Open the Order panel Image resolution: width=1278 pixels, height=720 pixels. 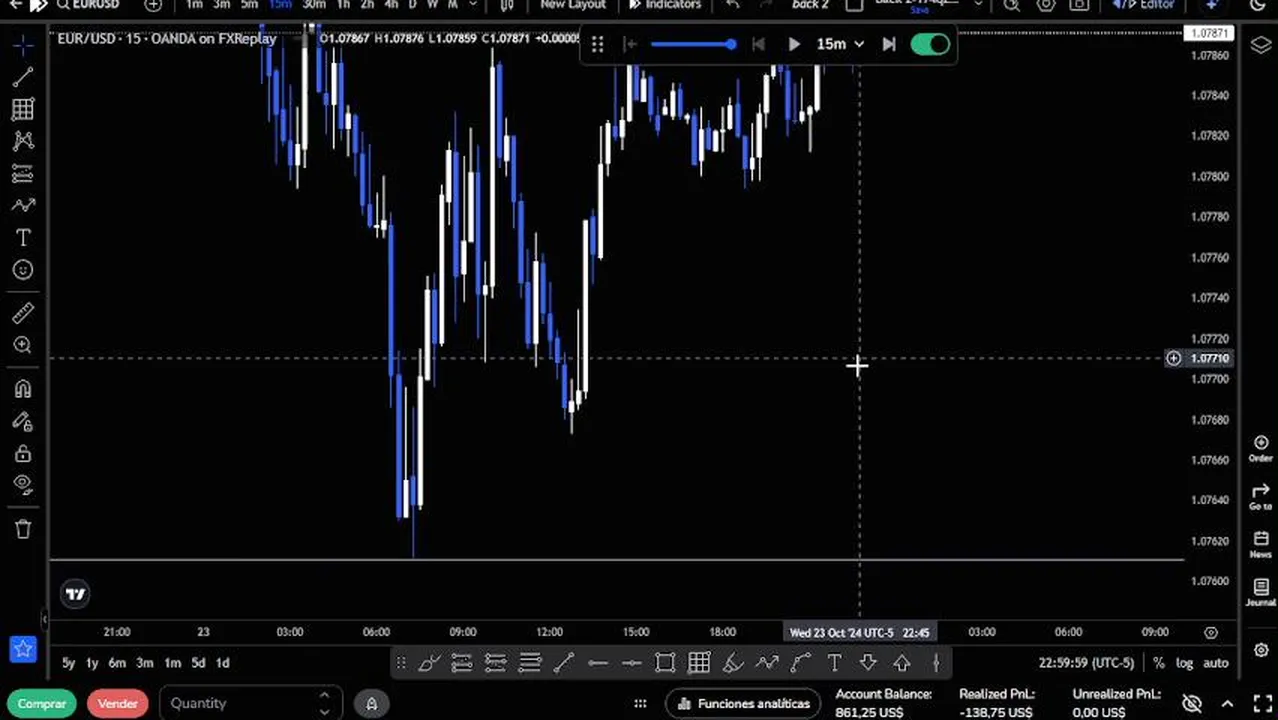click(1260, 449)
